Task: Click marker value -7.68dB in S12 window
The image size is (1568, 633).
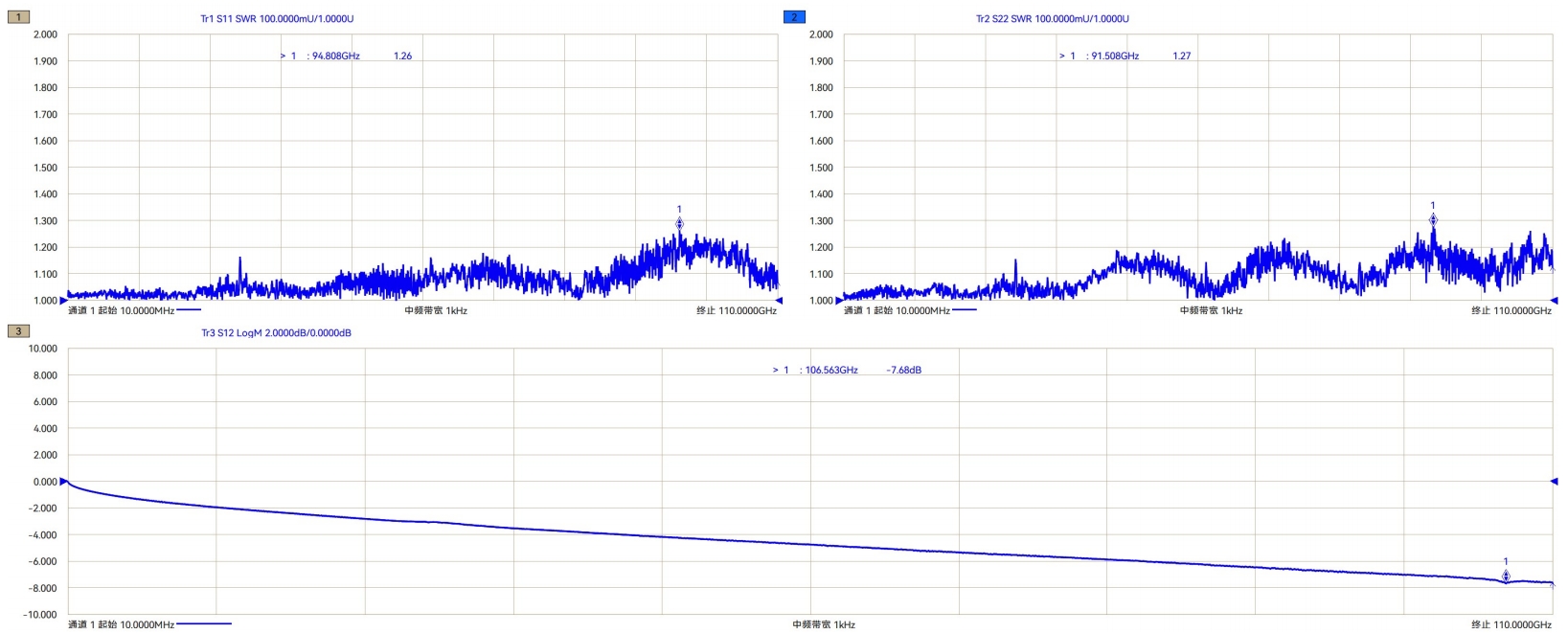Action: point(903,371)
